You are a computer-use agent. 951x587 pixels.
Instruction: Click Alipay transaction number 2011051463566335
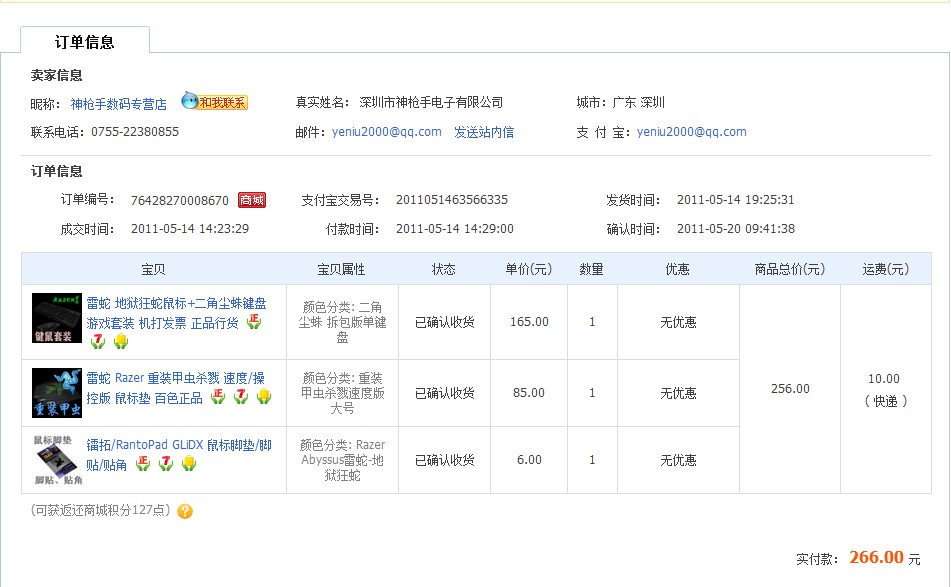tap(452, 200)
